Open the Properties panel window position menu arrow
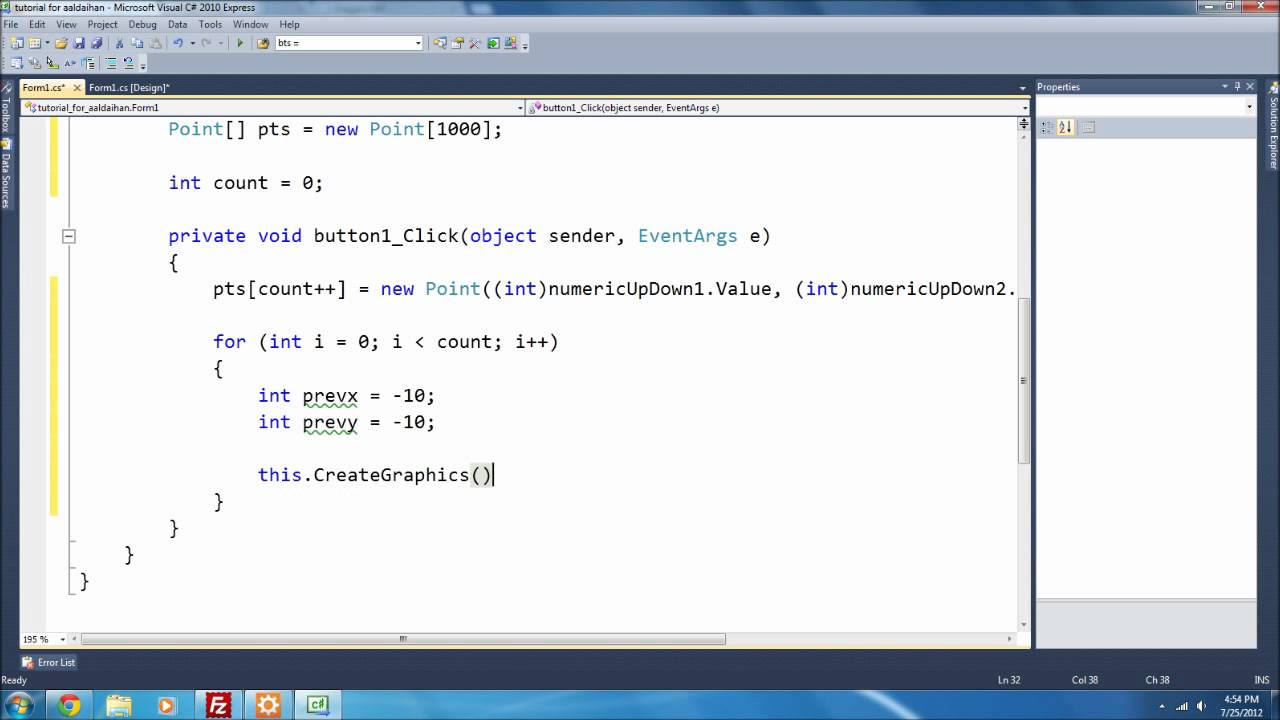Image resolution: width=1280 pixels, height=720 pixels. 1225,87
